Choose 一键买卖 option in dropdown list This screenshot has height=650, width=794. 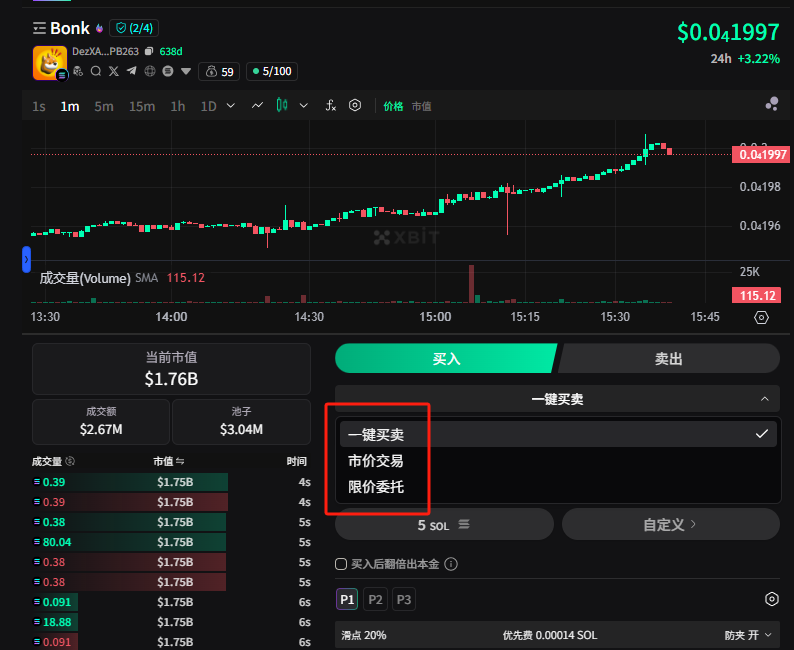click(558, 434)
